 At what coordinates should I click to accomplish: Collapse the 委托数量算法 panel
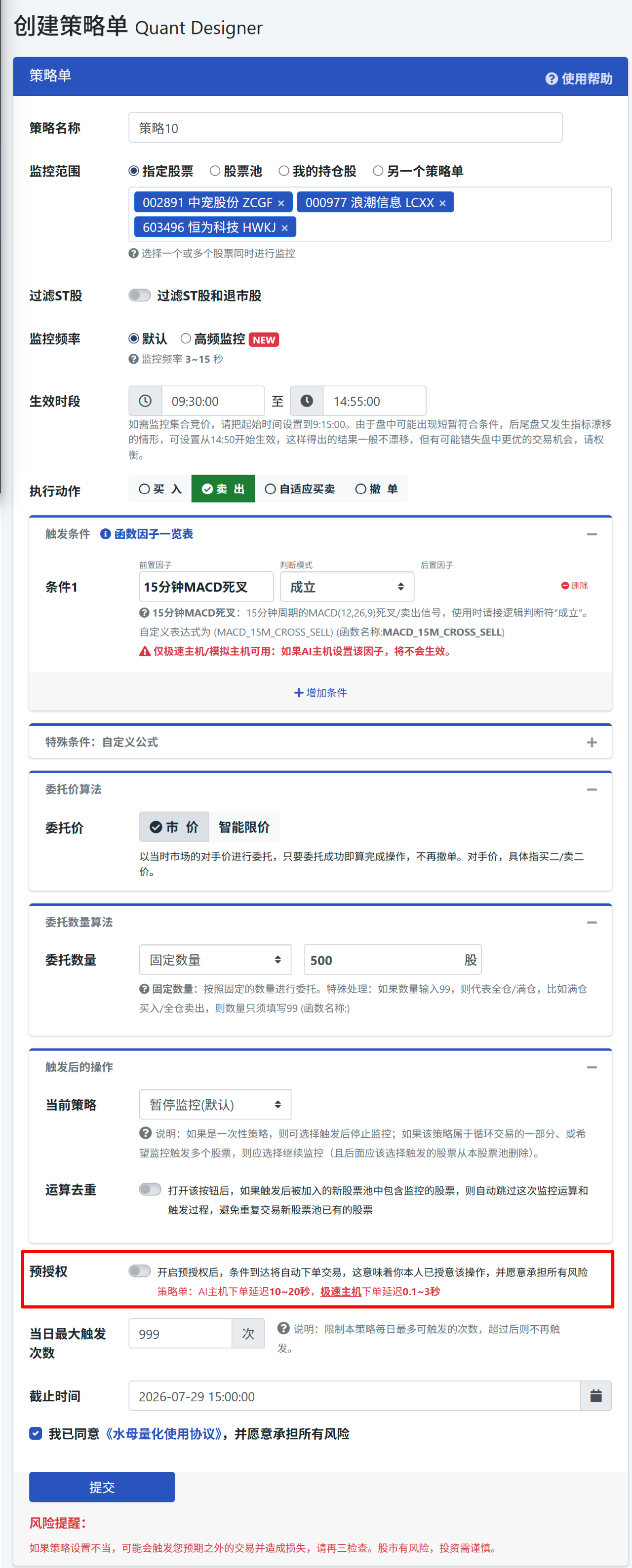[592, 922]
